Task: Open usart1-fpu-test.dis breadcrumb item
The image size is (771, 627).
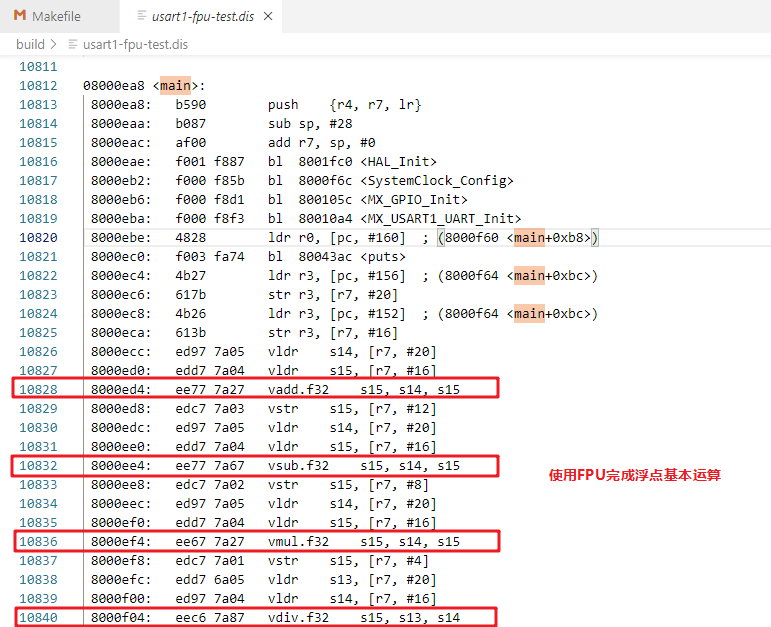Action: [x=135, y=44]
